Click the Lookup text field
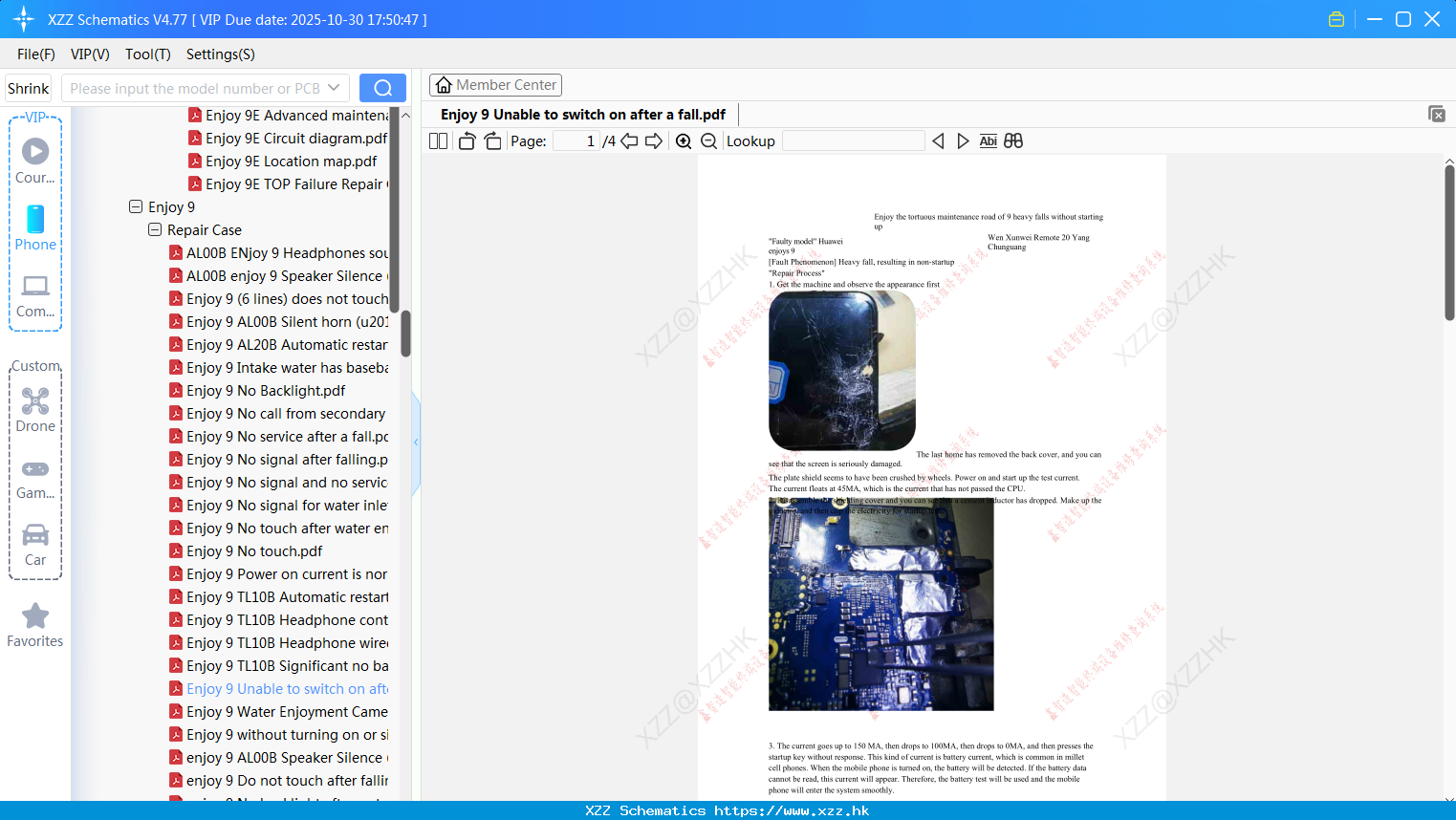 (853, 141)
